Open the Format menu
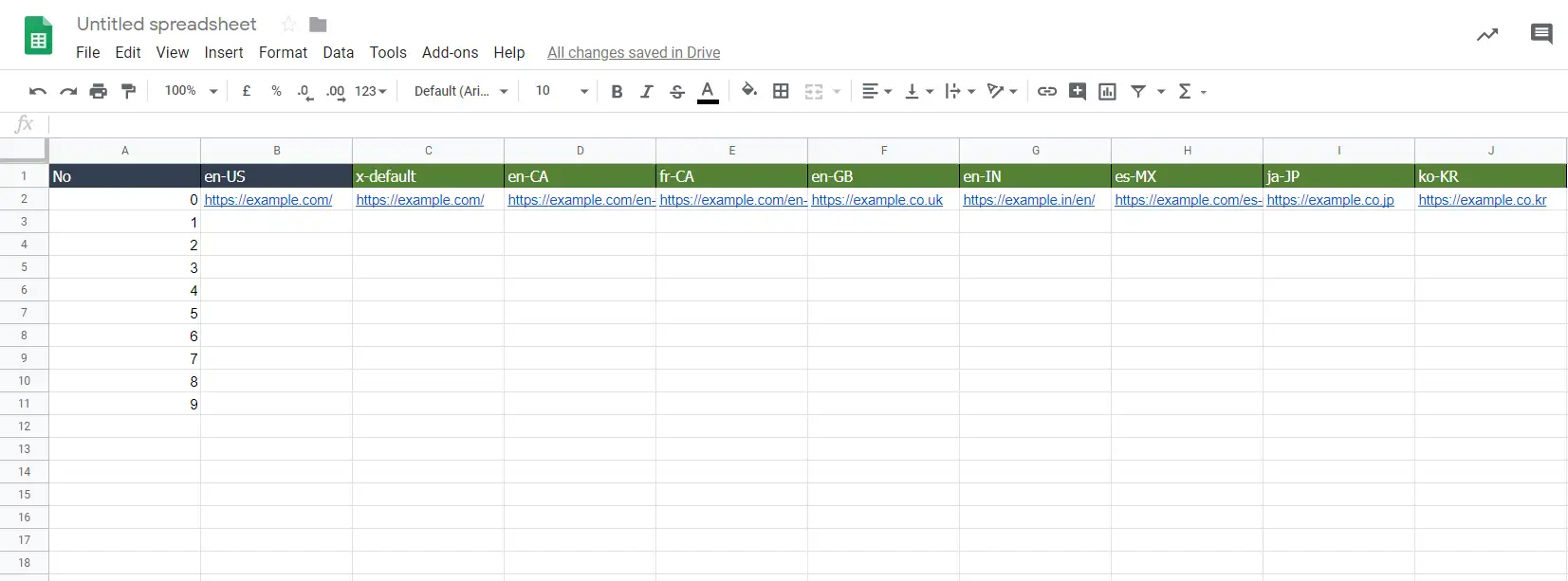 pos(283,53)
